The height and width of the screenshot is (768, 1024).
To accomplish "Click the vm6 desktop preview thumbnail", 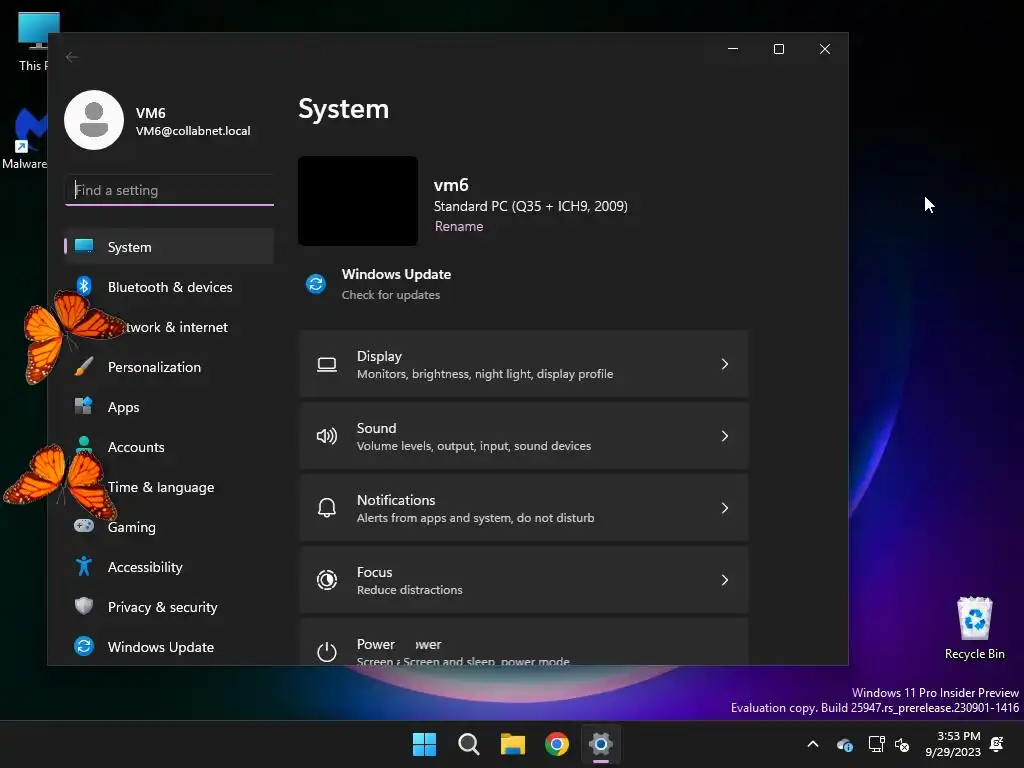I will pyautogui.click(x=358, y=201).
